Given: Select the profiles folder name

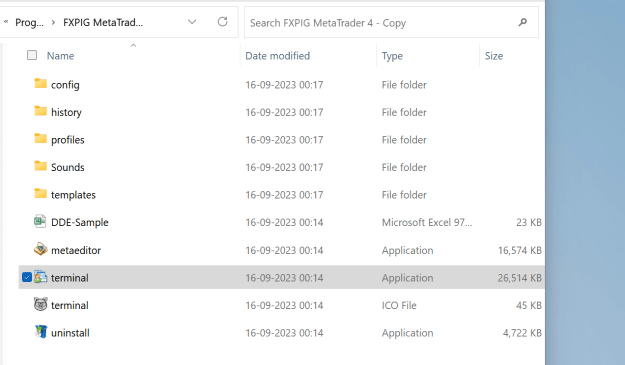Looking at the screenshot, I should [x=68, y=140].
